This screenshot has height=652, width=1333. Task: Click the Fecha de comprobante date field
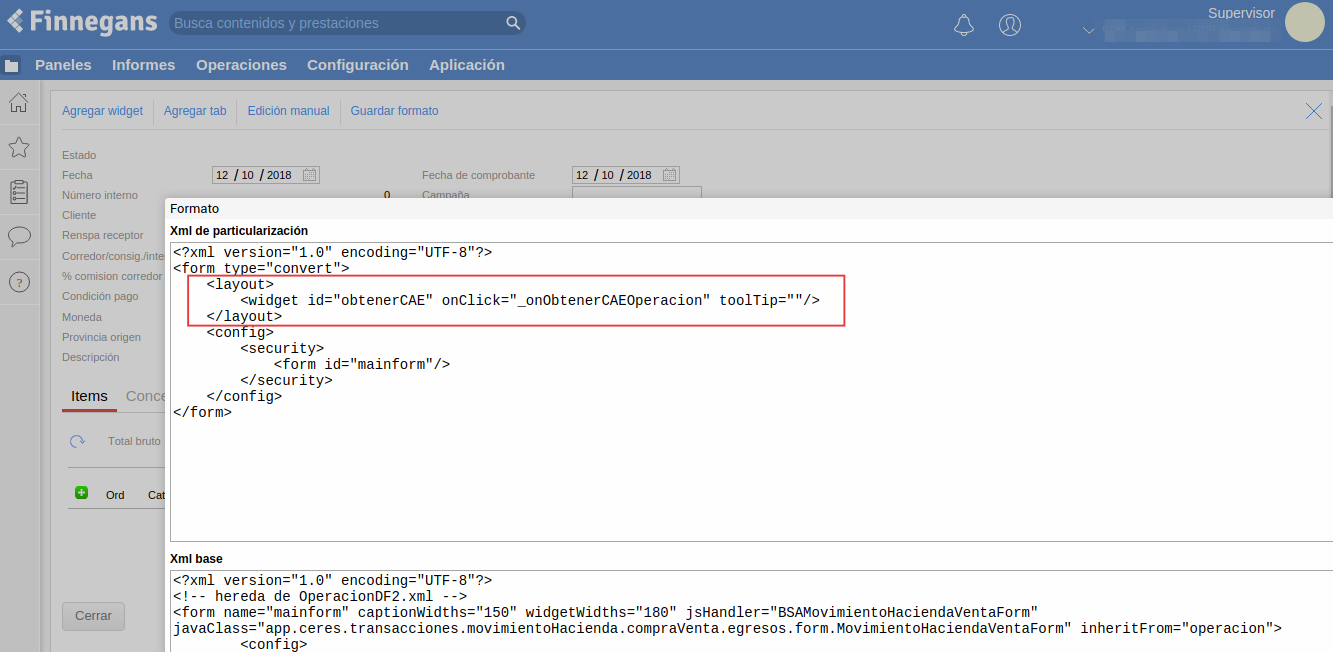625,175
